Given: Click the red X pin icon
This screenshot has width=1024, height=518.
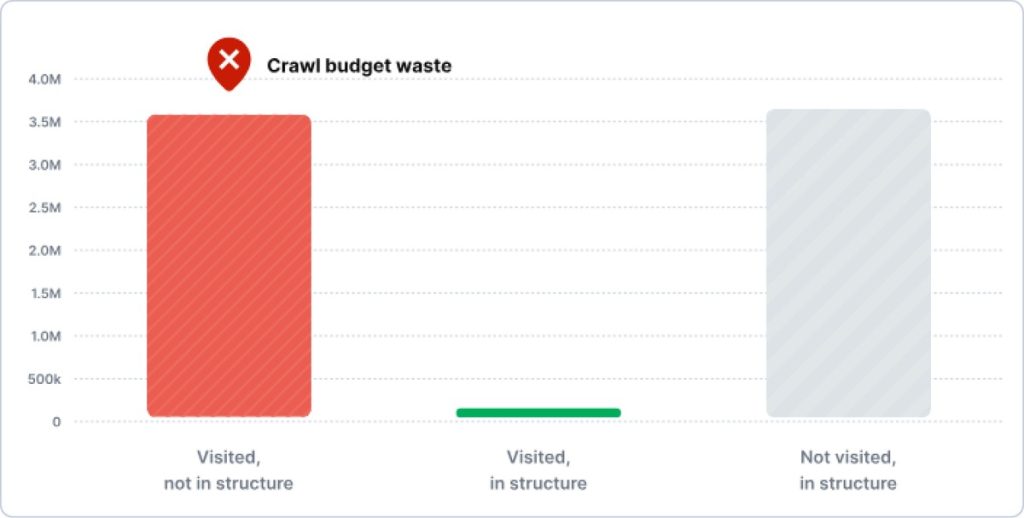Looking at the screenshot, I should [229, 61].
